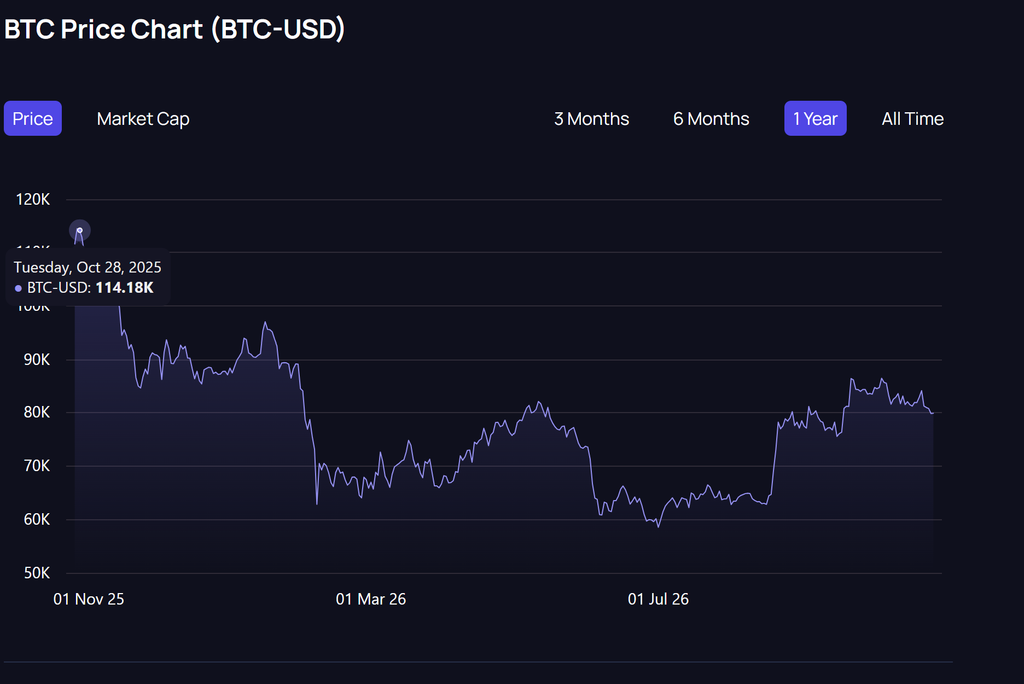Switch to the Market Cap tab
Screen dimensions: 1024x684
(x=143, y=119)
